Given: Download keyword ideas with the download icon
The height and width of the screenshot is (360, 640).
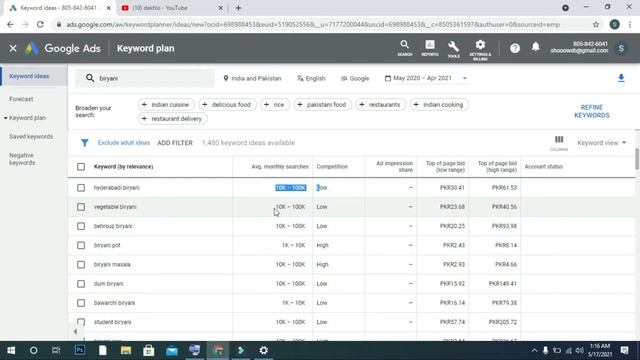Looking at the screenshot, I should click(621, 78).
